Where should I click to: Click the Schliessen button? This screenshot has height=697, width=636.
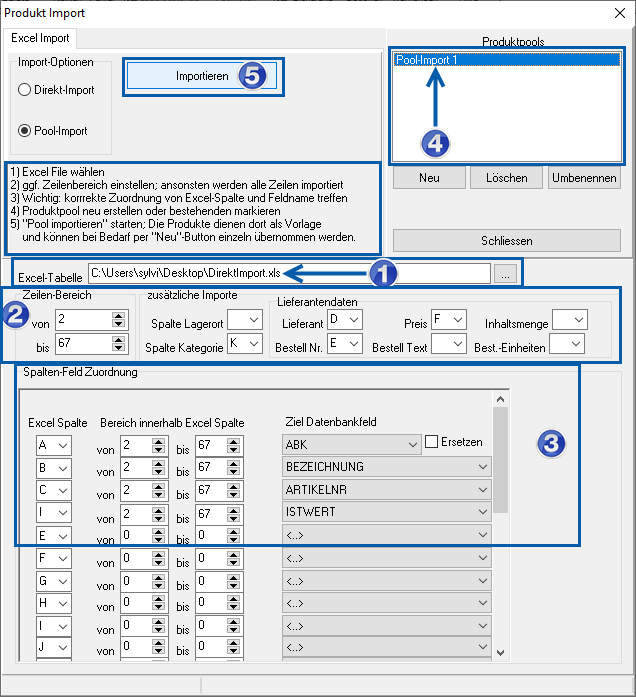click(507, 240)
